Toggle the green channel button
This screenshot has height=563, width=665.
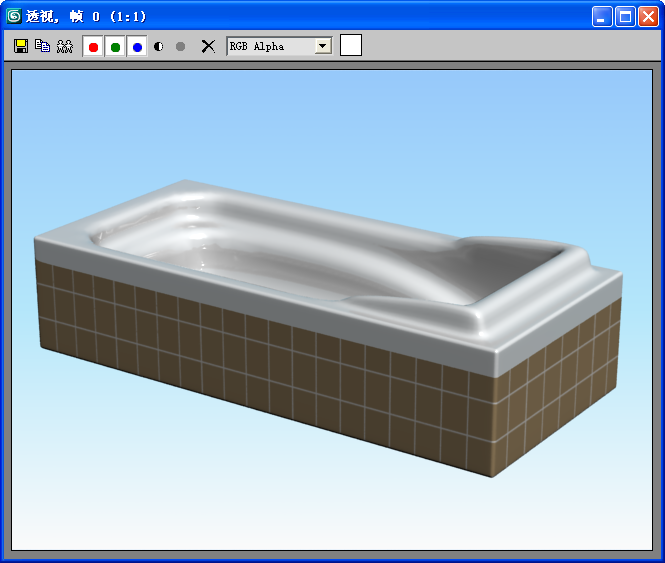click(x=115, y=47)
